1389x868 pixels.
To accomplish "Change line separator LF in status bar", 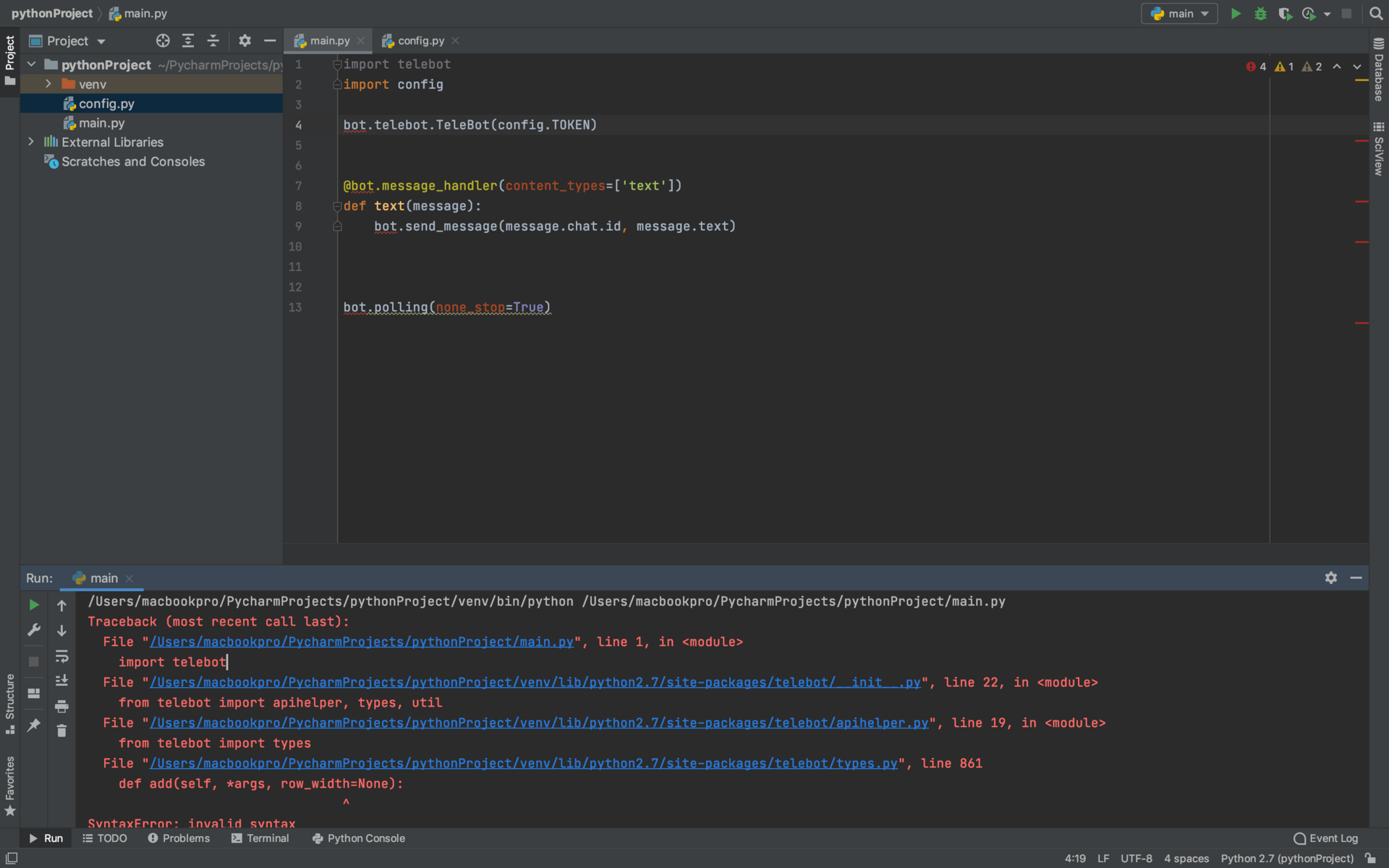I will coord(1103,859).
